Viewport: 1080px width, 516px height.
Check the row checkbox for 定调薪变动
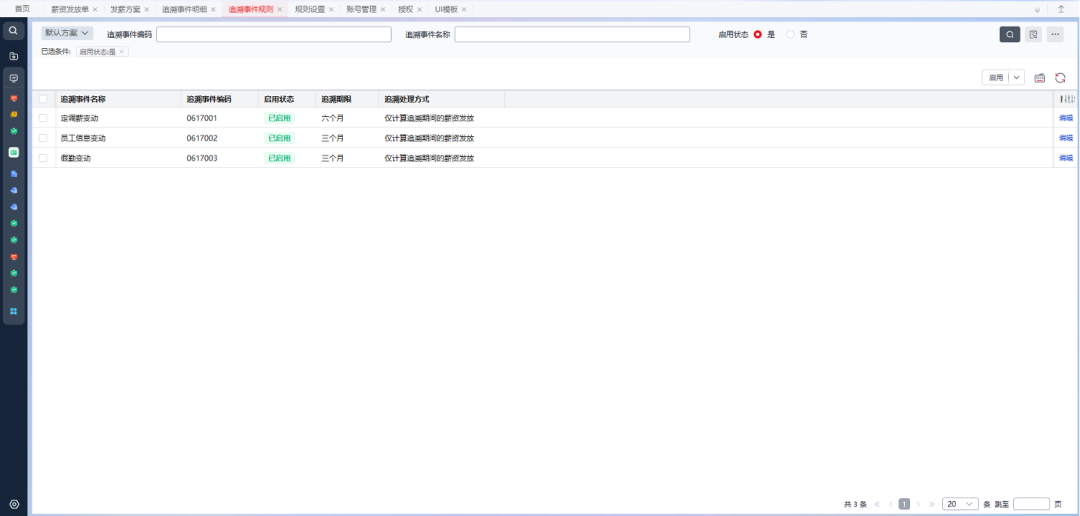43,118
